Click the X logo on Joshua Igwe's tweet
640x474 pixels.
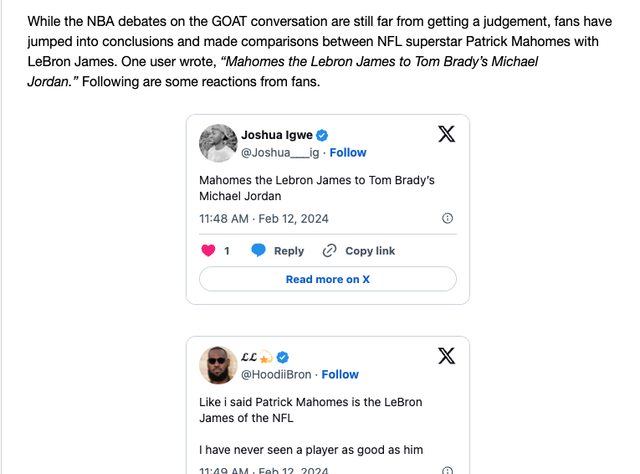point(447,134)
